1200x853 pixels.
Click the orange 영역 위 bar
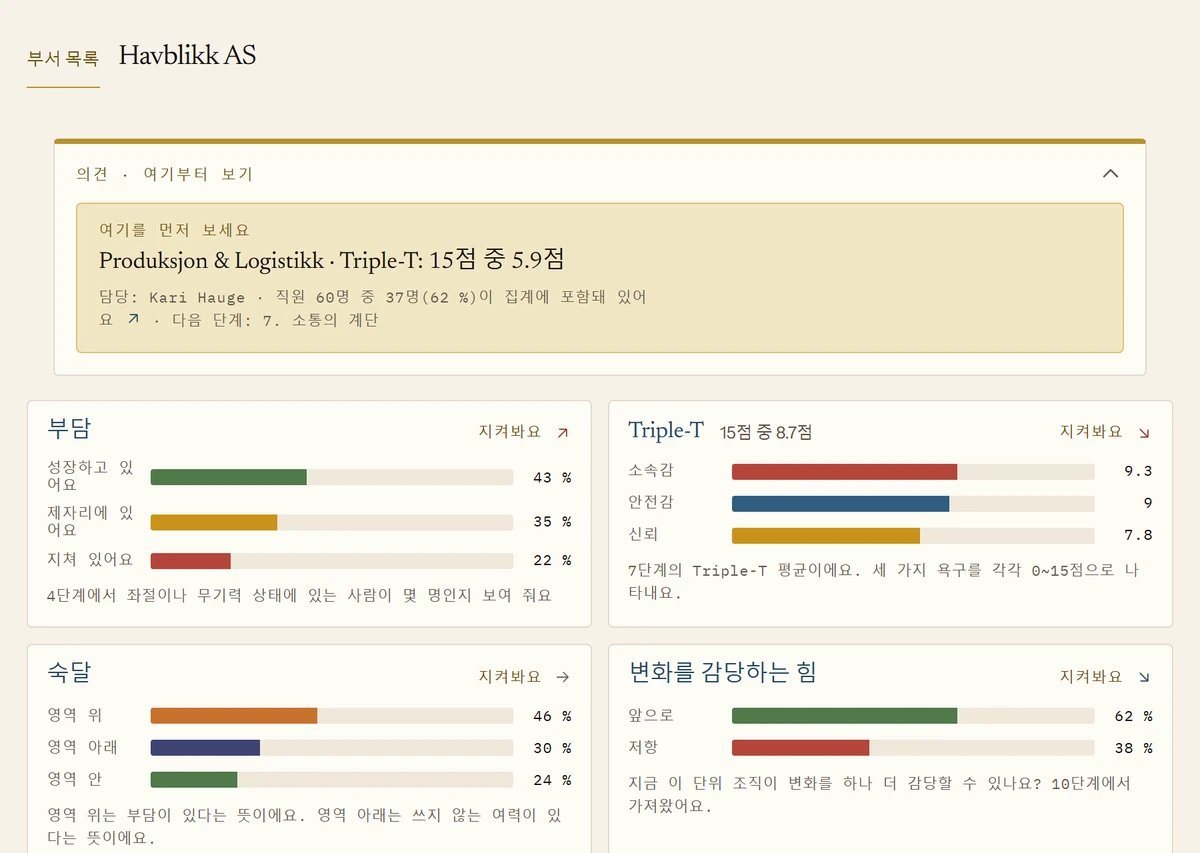234,716
